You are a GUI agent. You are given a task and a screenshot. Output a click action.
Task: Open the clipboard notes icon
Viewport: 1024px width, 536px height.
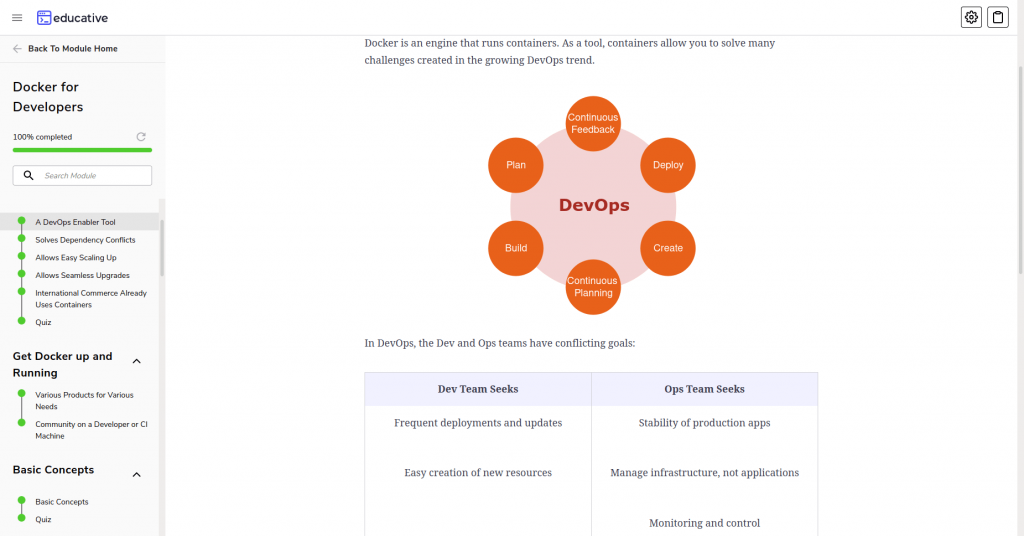(998, 18)
